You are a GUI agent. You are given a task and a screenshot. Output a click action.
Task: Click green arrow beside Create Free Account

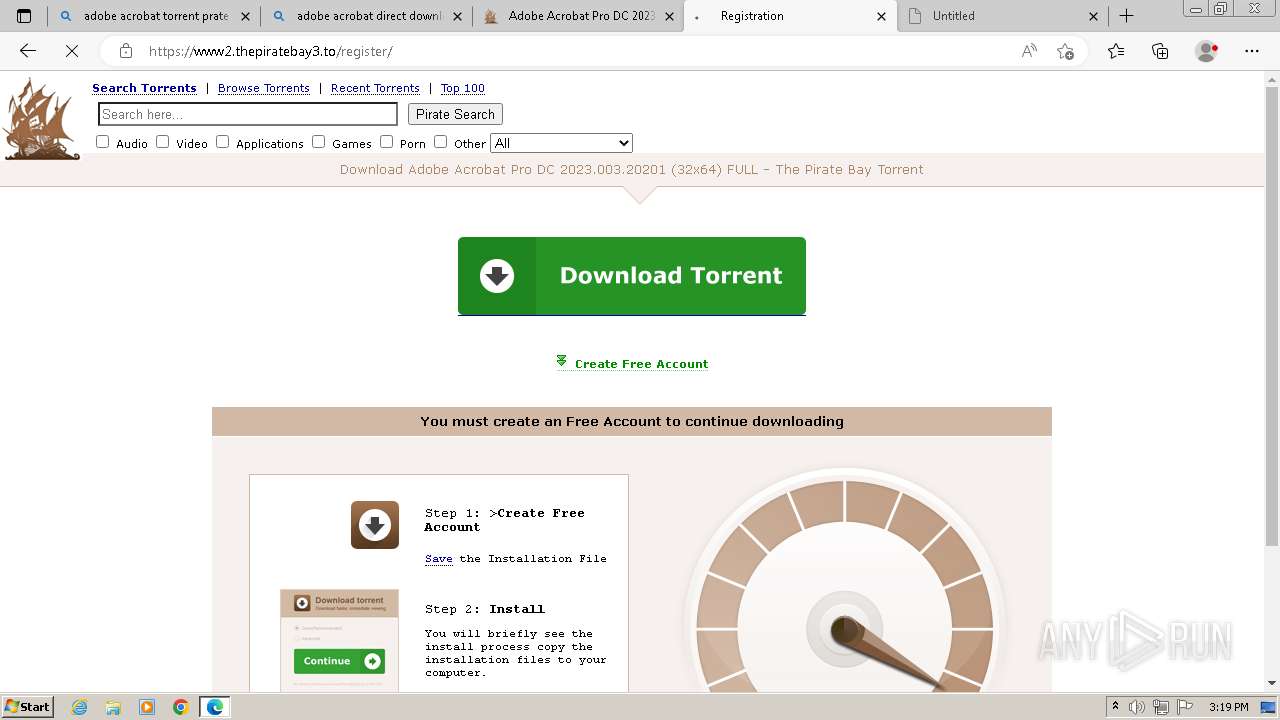(562, 362)
